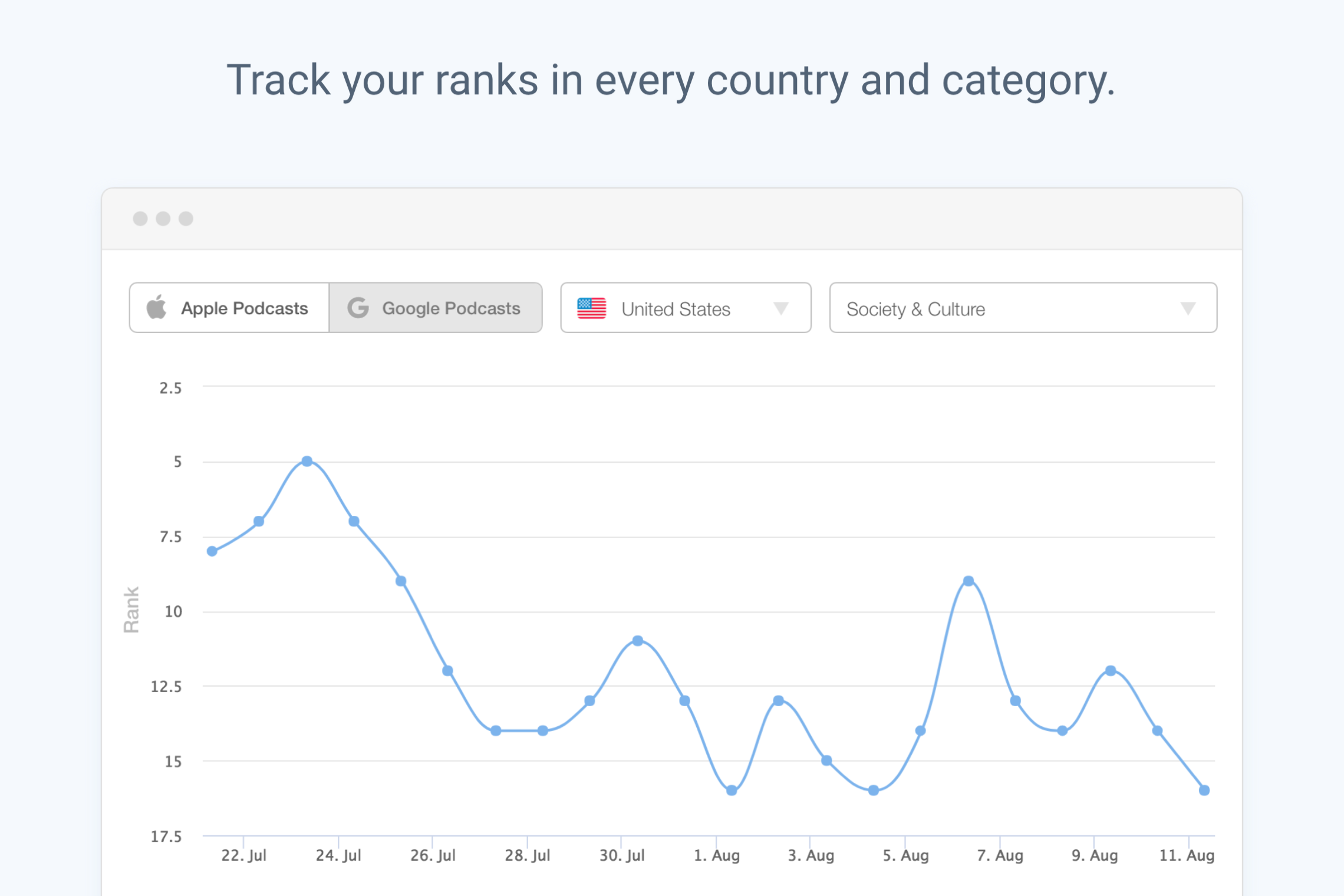1344x896 pixels.
Task: Click the 22. Jul axis label
Action: [243, 855]
